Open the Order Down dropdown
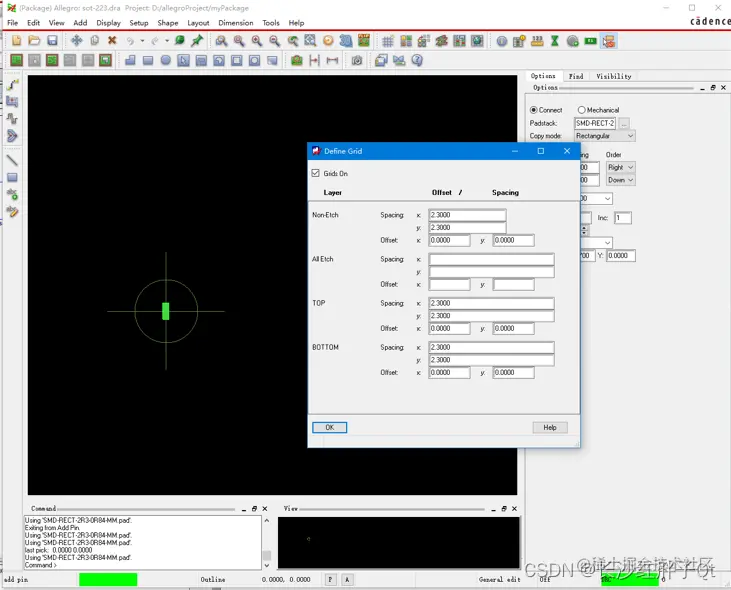 point(621,180)
